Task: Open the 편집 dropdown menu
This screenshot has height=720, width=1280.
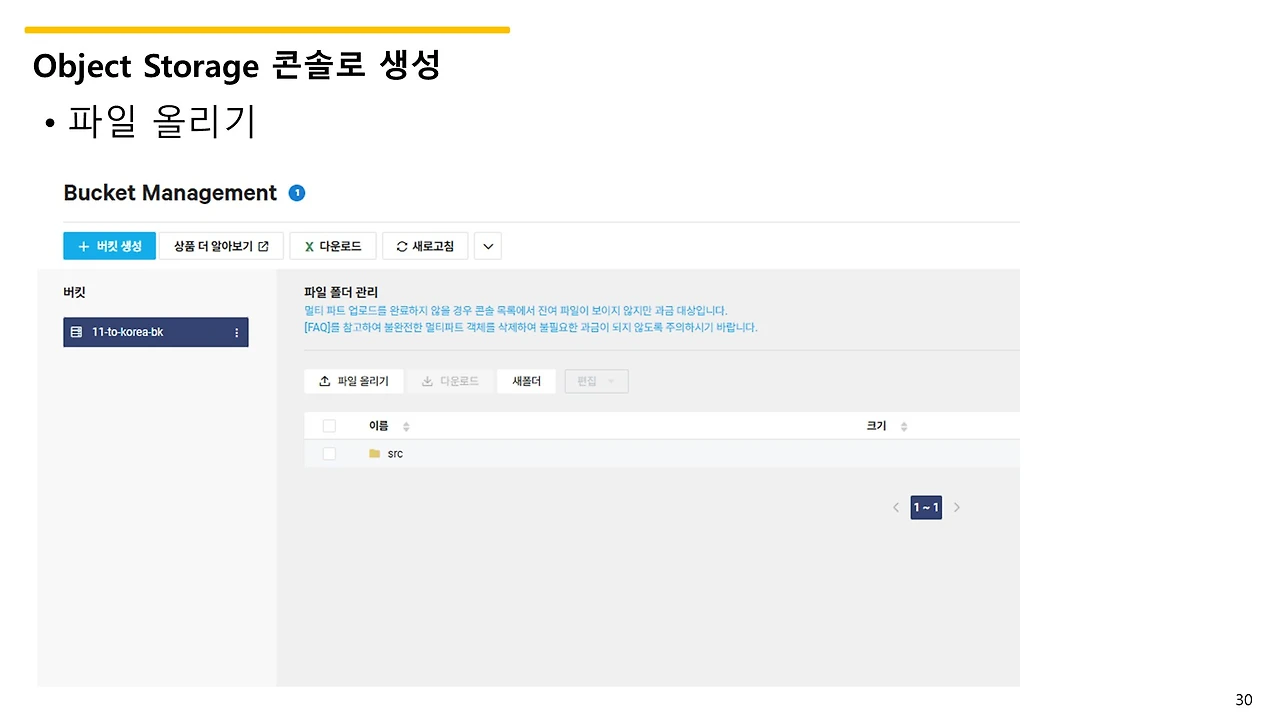Action: tap(596, 380)
